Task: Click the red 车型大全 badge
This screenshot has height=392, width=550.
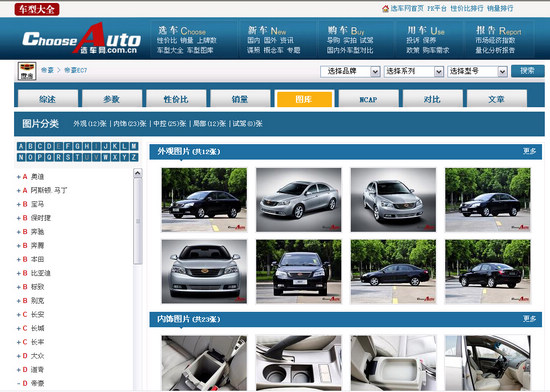Action: pyautogui.click(x=37, y=9)
